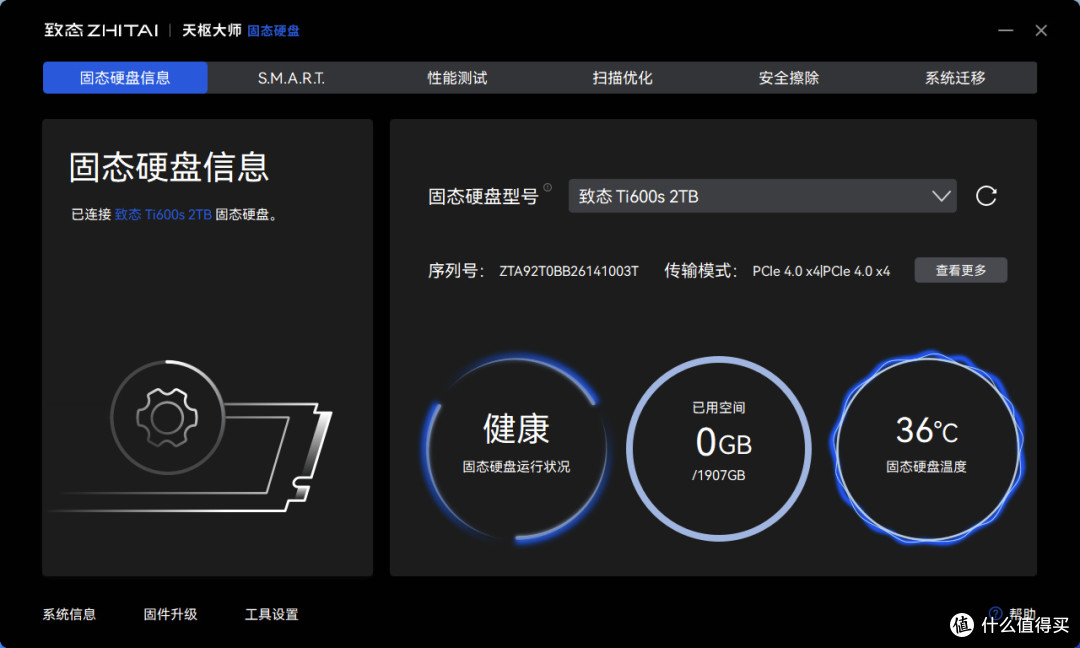Open the SSD model dropdown 致态 Ti600s 2TB

(x=762, y=196)
